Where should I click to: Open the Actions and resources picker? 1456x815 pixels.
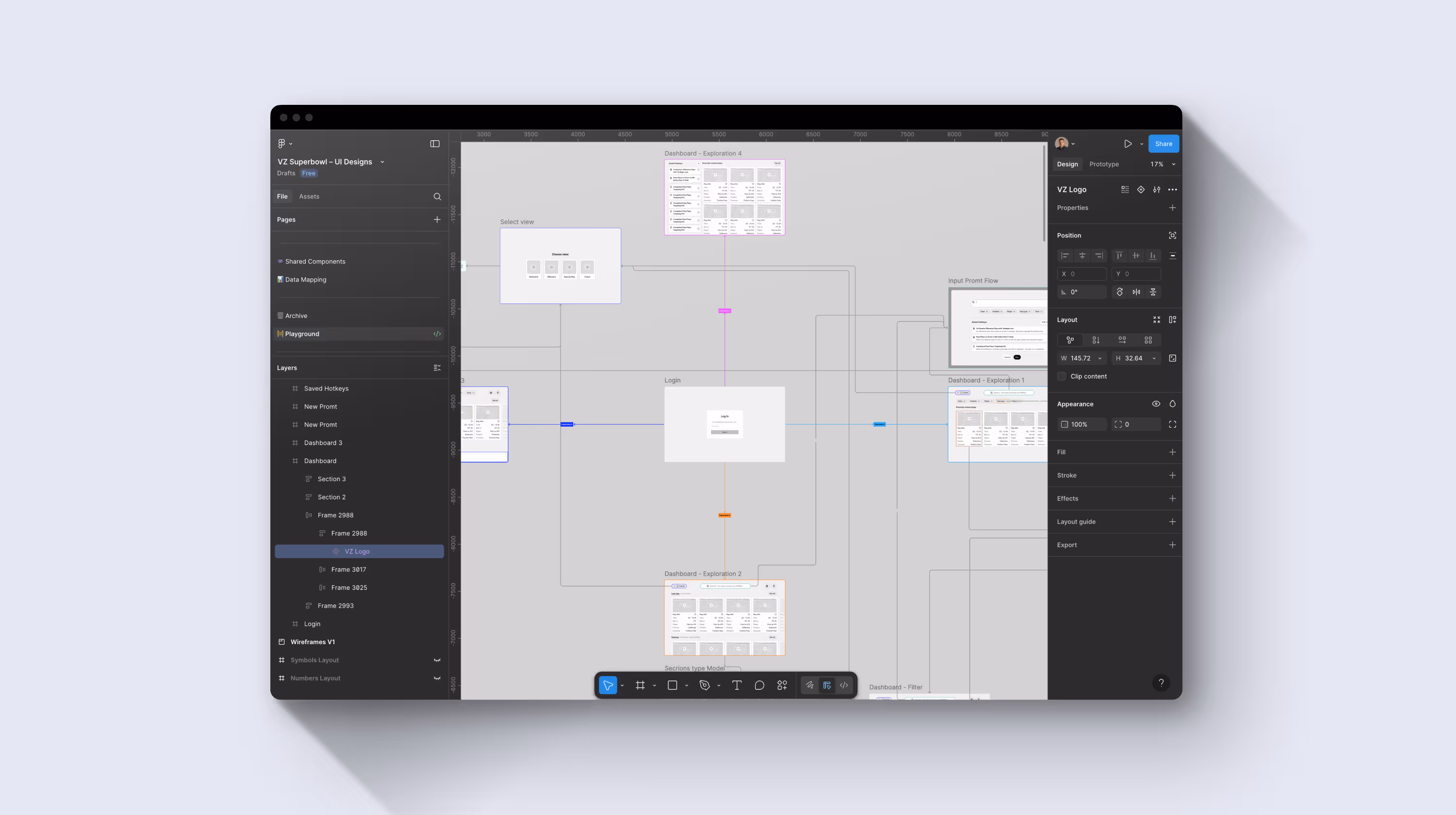[782, 685]
